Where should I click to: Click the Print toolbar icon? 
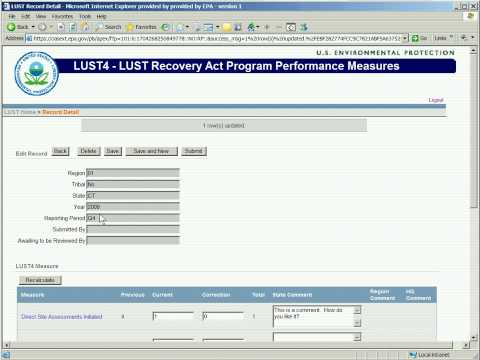pos(198,27)
